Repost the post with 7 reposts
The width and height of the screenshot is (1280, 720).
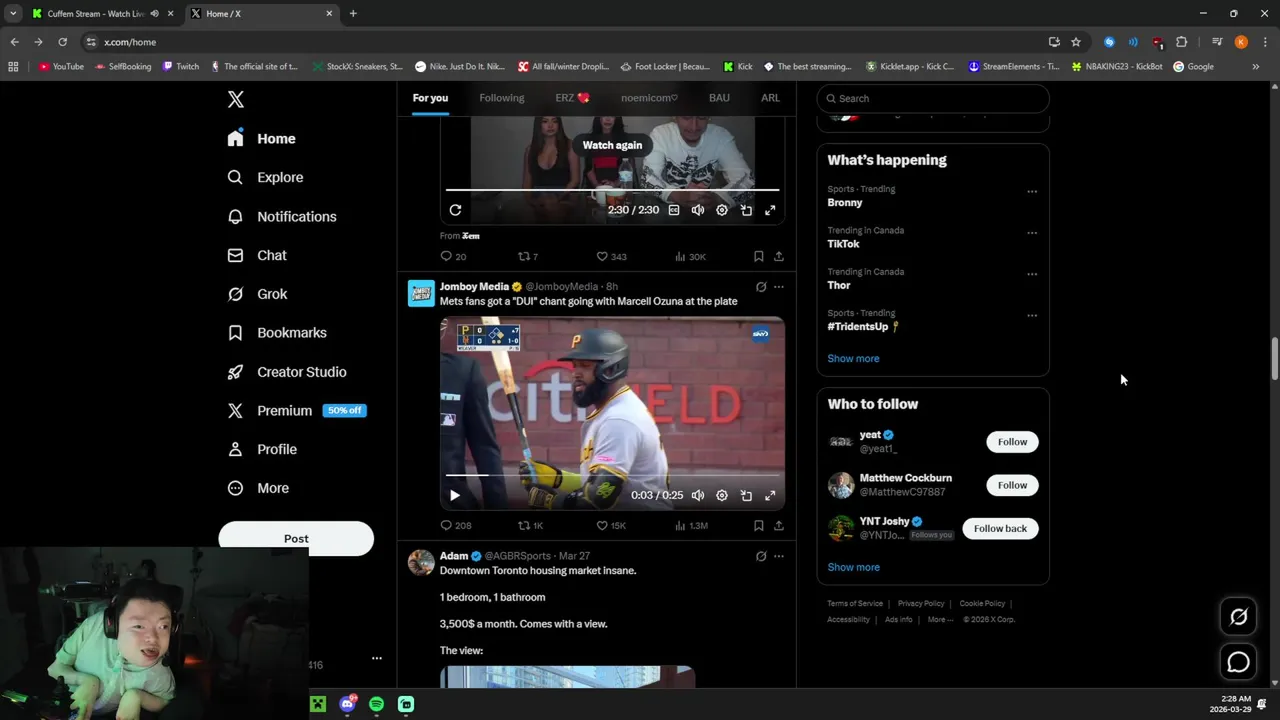click(528, 257)
